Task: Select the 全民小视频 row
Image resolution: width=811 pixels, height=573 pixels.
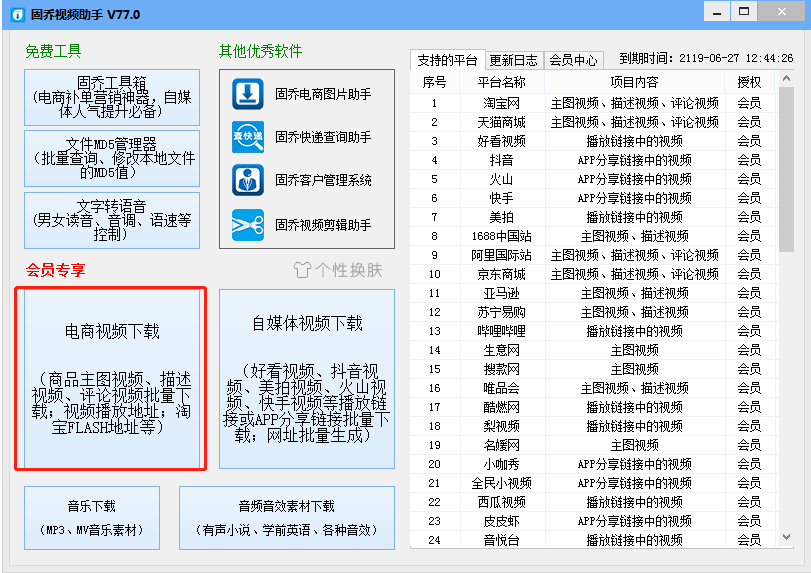Action: point(594,484)
